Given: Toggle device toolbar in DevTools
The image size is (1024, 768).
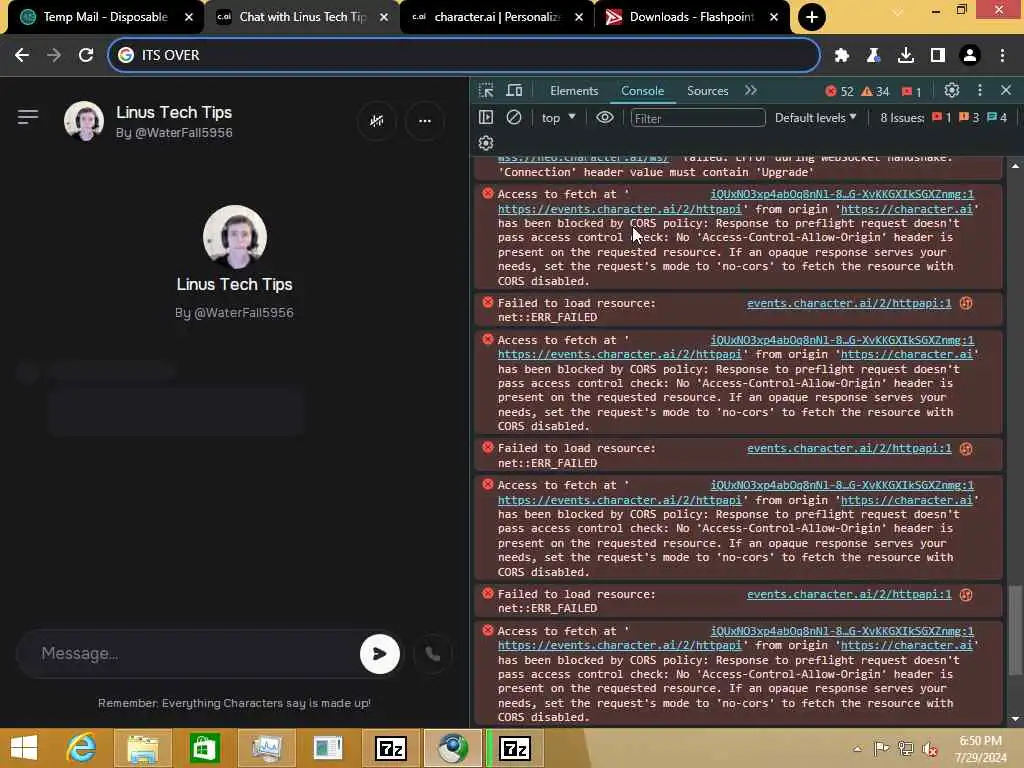Looking at the screenshot, I should tap(515, 91).
